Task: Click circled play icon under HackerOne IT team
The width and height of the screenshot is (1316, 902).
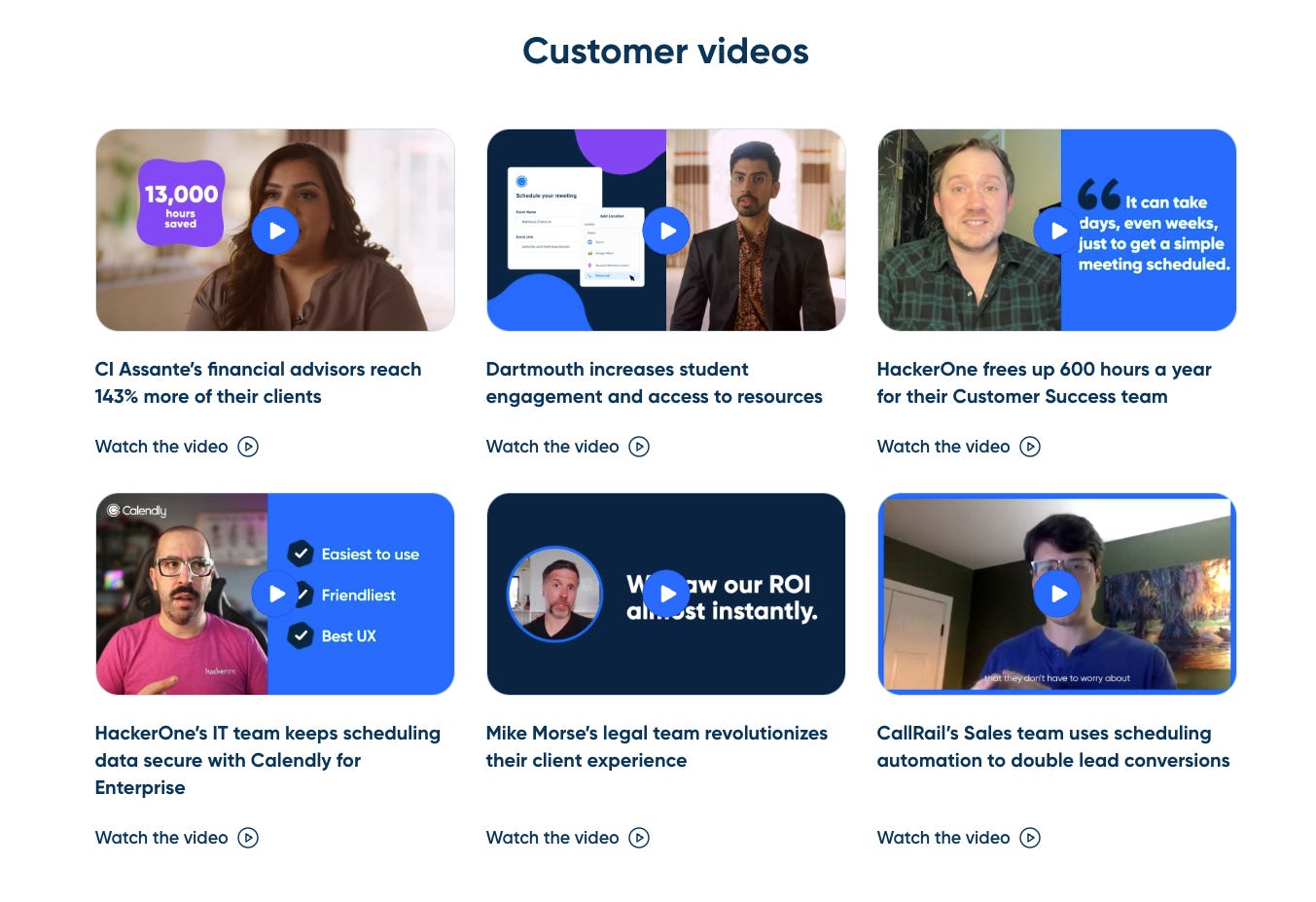Action: pos(248,838)
